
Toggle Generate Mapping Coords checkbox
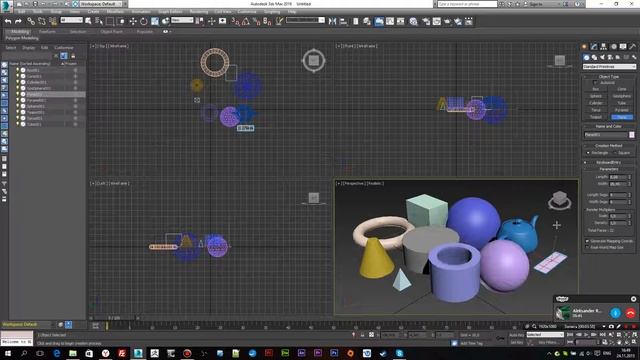[x=587, y=241]
